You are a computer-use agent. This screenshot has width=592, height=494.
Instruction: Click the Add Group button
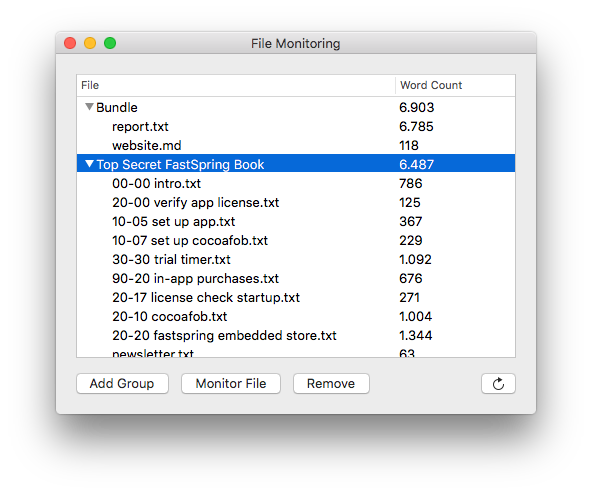(x=122, y=383)
